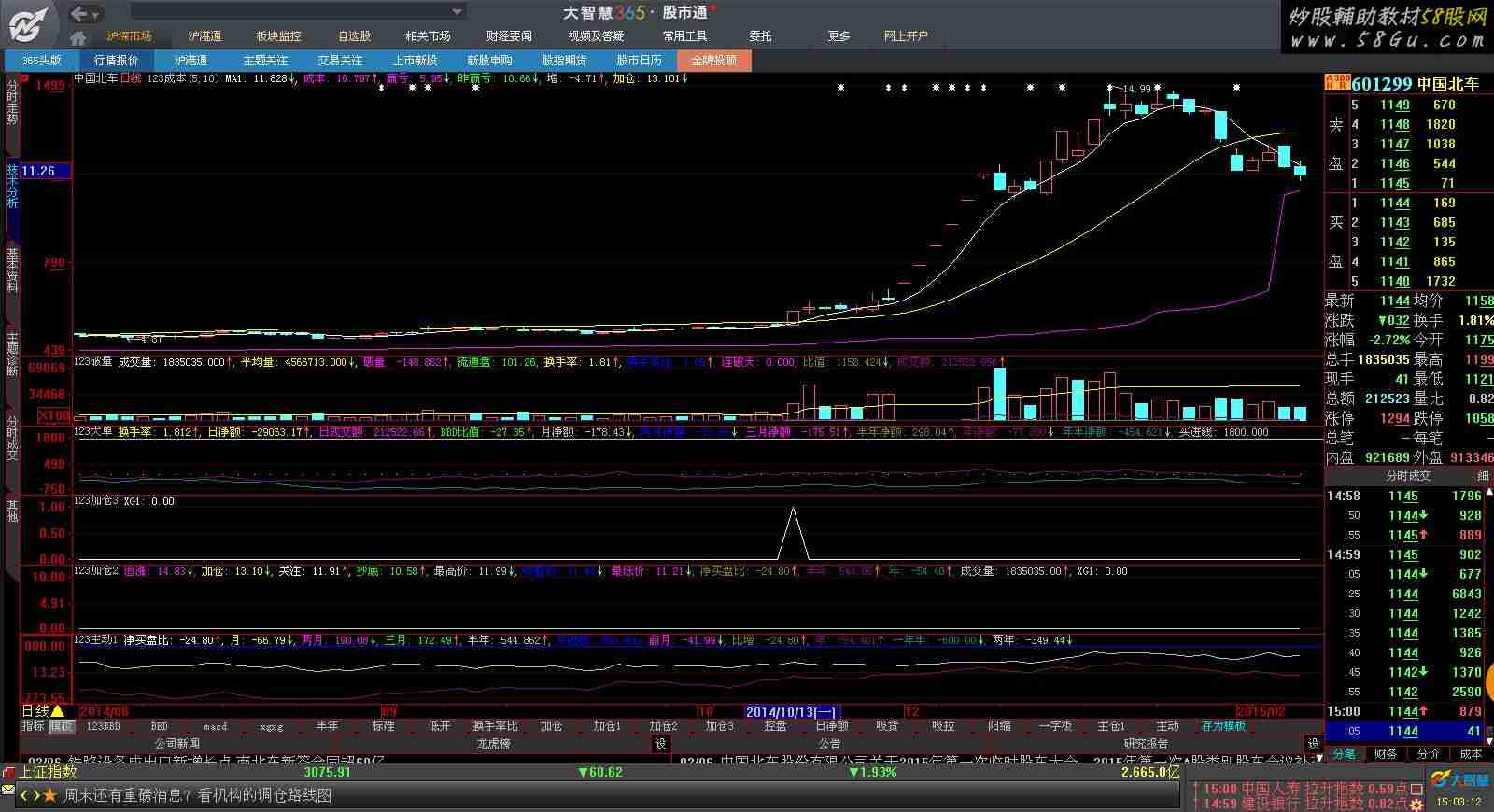Open the 研究报告 panel header
The width and height of the screenshot is (1494, 812).
1146,744
